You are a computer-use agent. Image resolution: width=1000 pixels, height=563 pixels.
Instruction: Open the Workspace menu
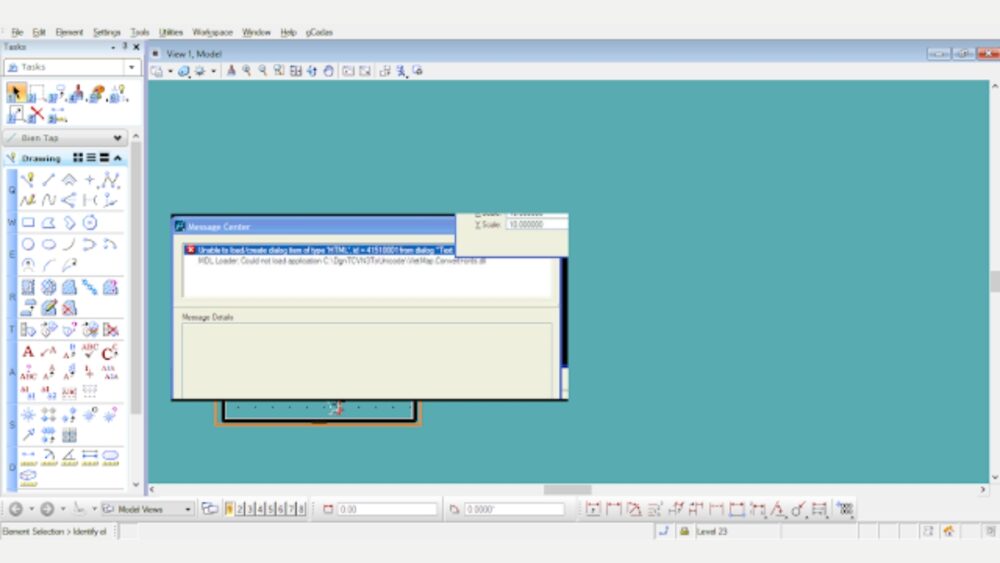tap(212, 32)
